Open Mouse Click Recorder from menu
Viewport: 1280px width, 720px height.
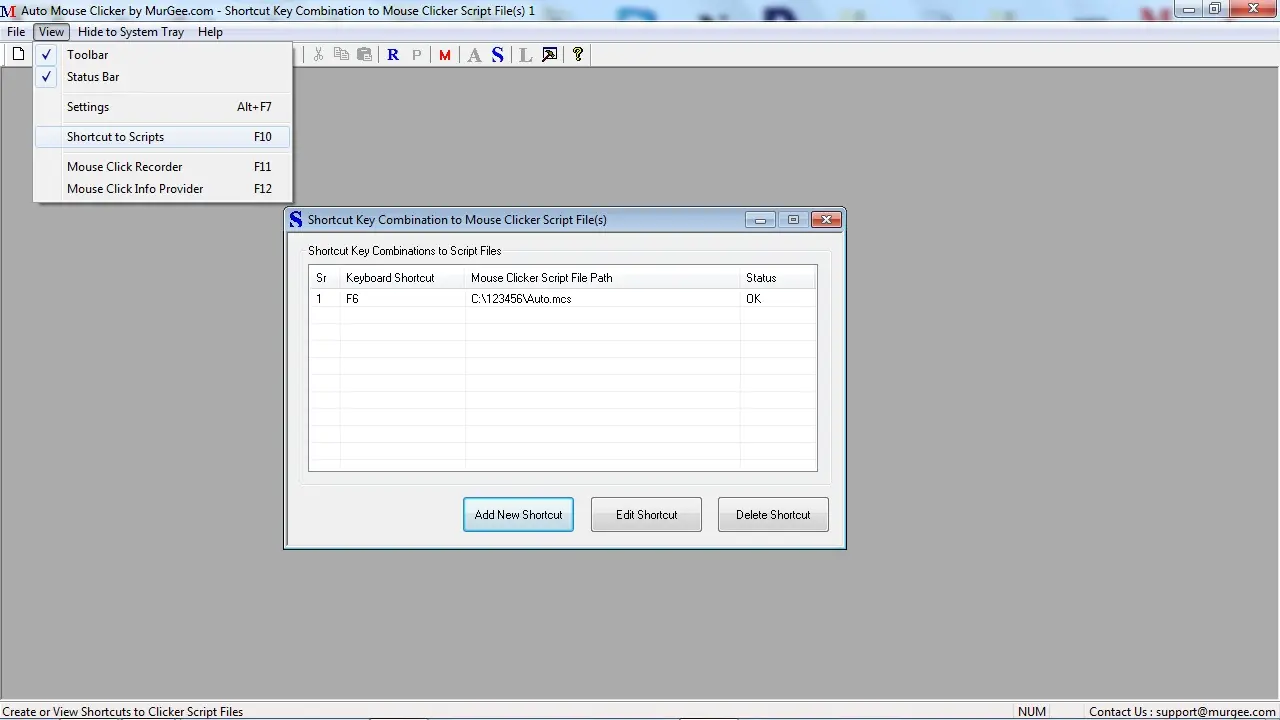point(162,167)
